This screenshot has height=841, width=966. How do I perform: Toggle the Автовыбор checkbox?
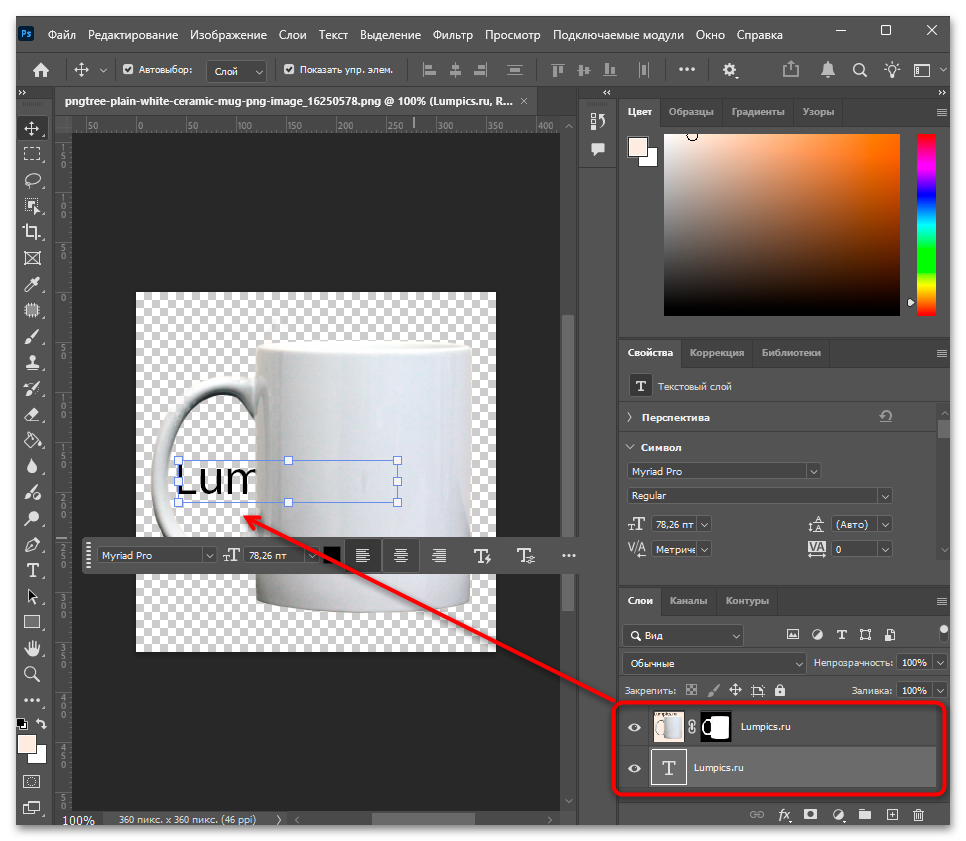click(x=128, y=70)
